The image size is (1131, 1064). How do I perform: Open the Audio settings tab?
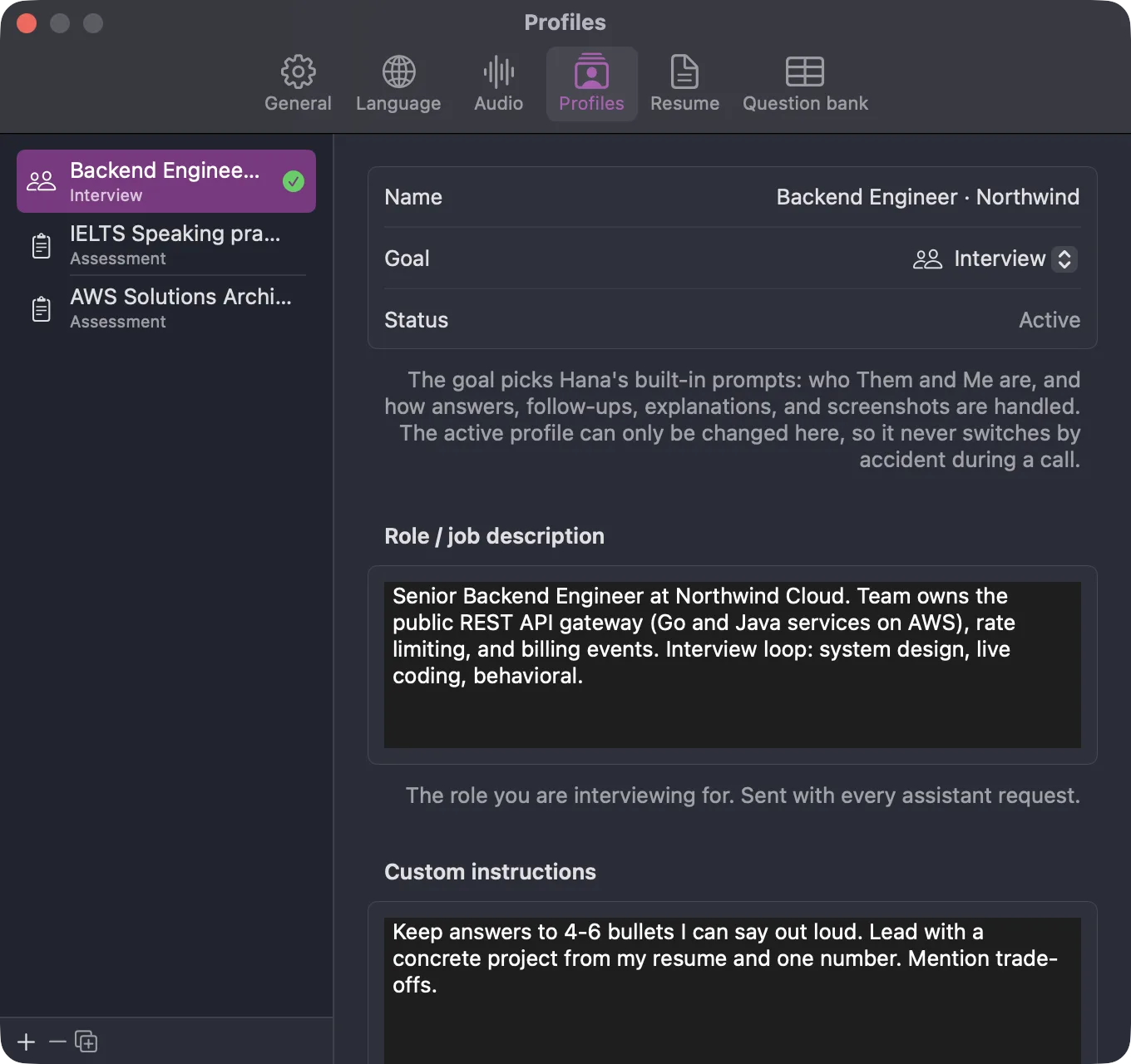[499, 84]
